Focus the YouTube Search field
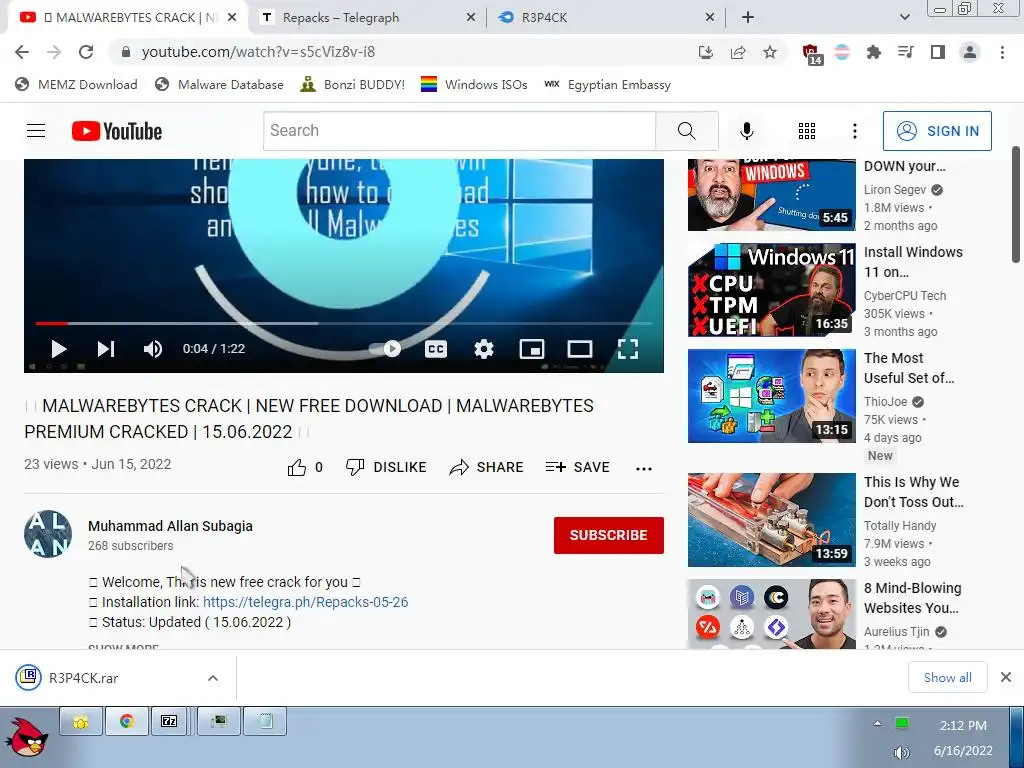 click(459, 131)
